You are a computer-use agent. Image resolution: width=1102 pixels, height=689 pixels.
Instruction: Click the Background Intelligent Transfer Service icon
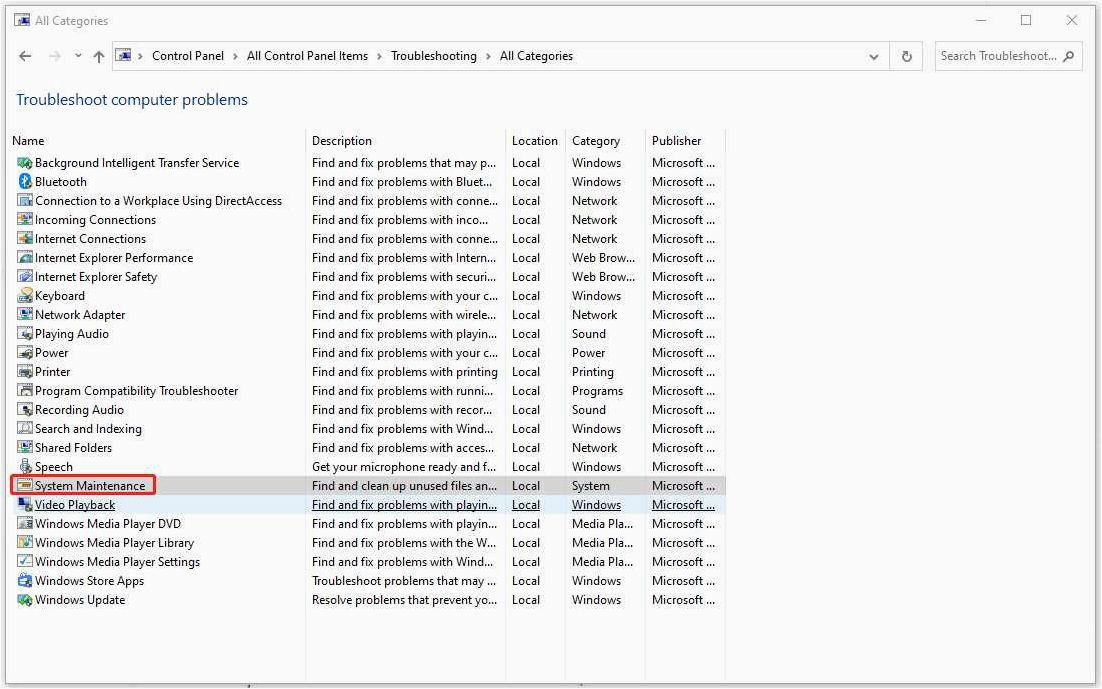pos(25,162)
